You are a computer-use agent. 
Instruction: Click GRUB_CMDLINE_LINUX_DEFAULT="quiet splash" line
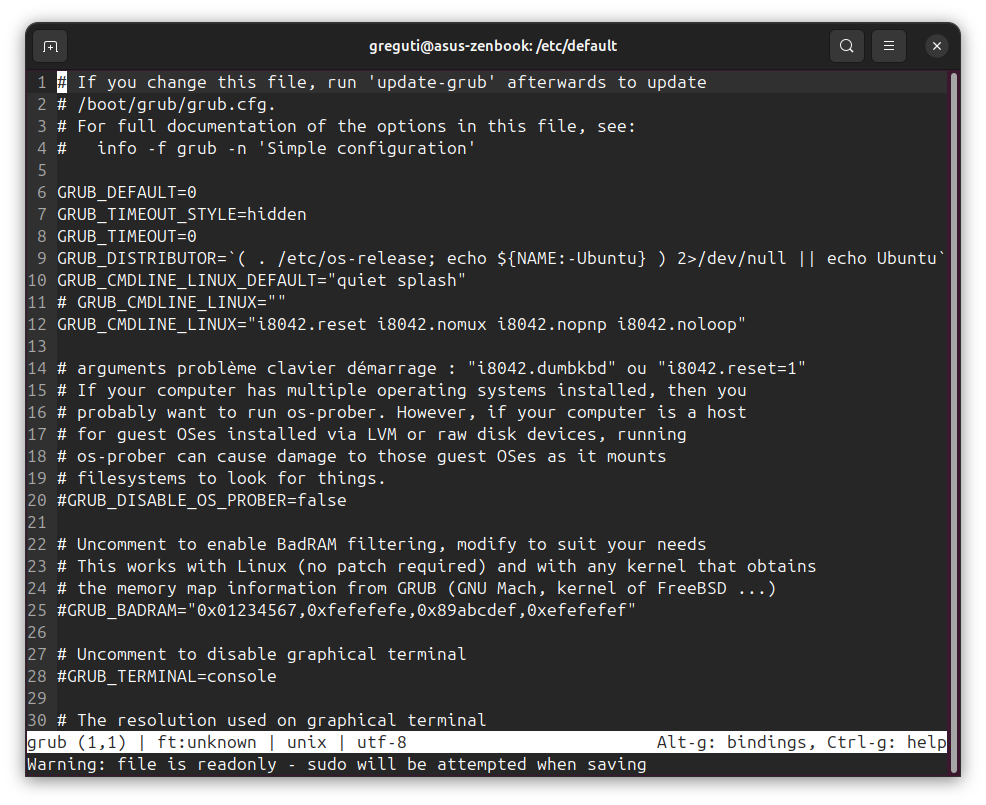(x=262, y=280)
